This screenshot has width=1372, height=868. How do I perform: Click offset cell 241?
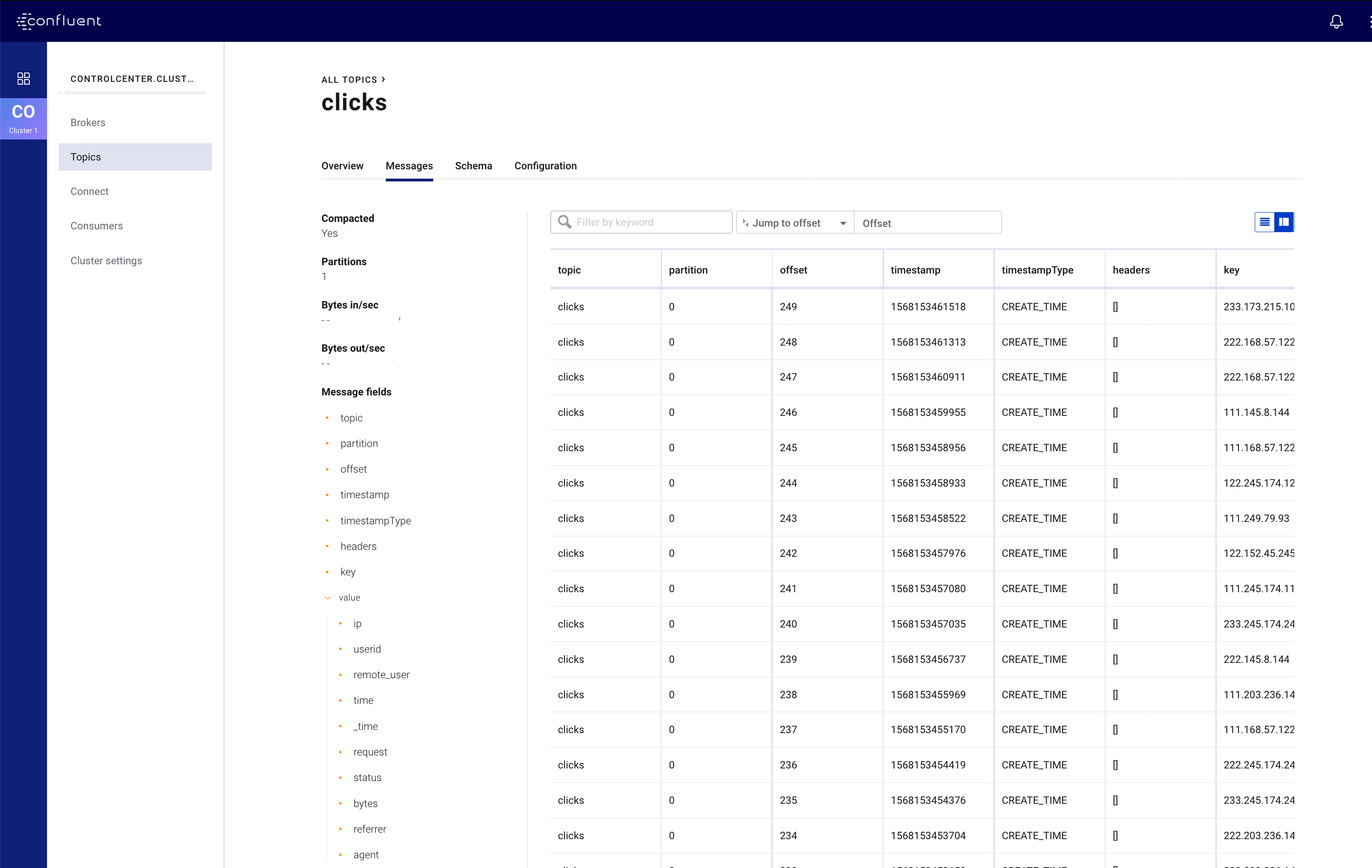click(x=788, y=589)
